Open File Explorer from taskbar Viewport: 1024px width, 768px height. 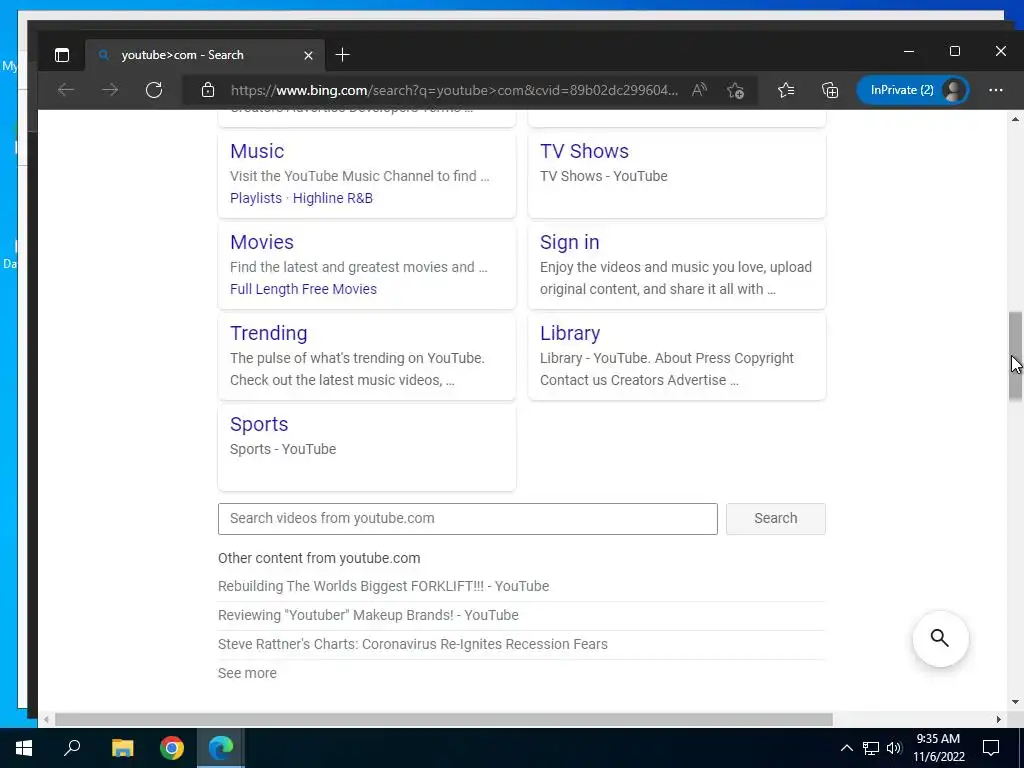pyautogui.click(x=122, y=748)
